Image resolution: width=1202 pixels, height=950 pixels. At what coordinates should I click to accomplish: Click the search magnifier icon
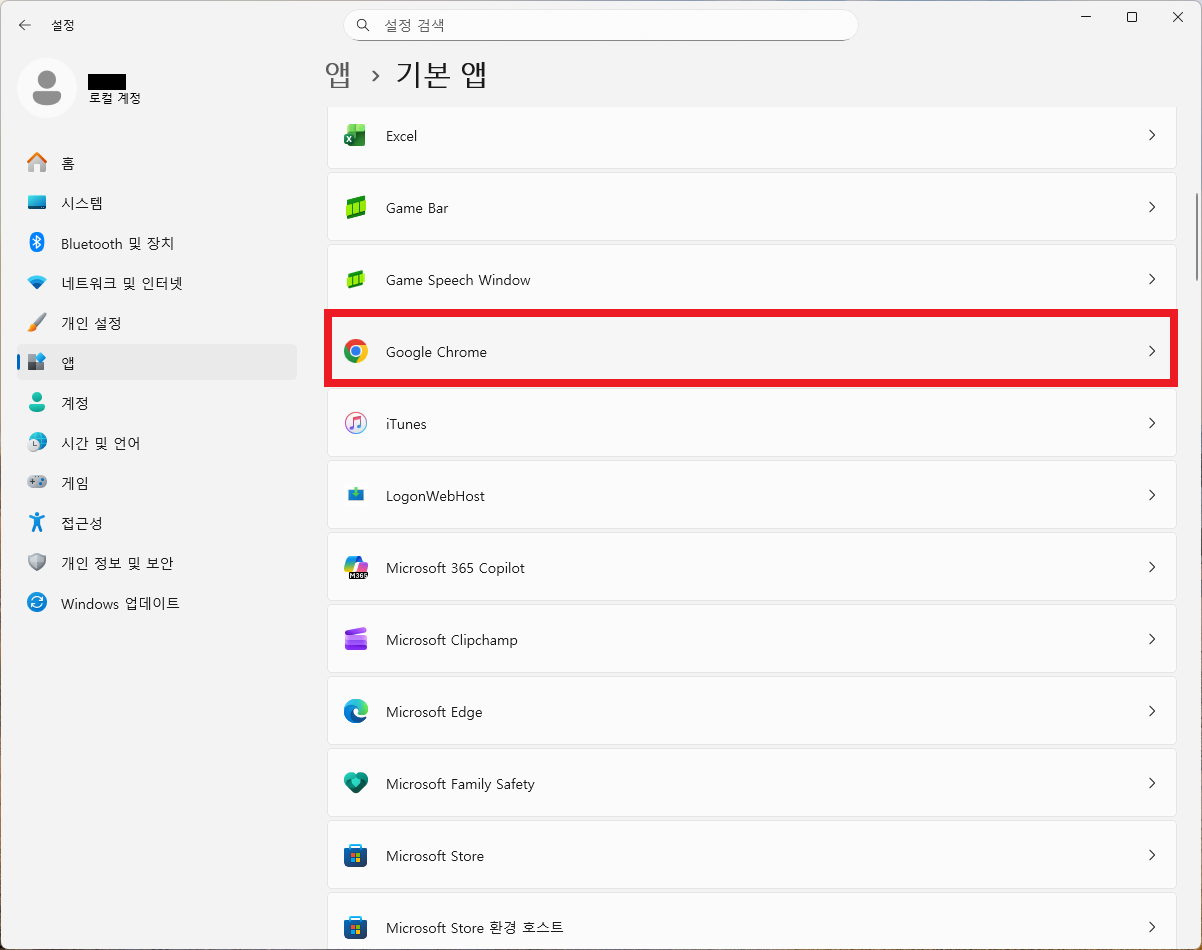pos(364,24)
